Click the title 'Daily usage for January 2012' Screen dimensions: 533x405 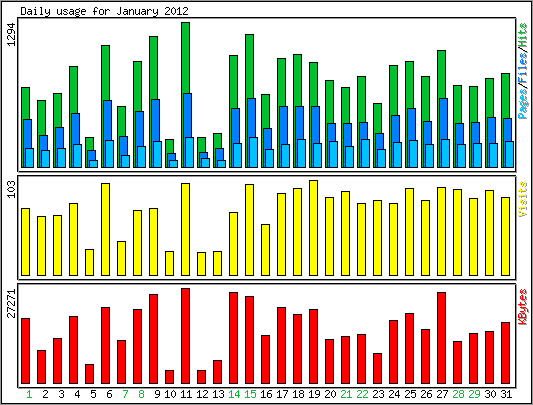click(x=104, y=11)
